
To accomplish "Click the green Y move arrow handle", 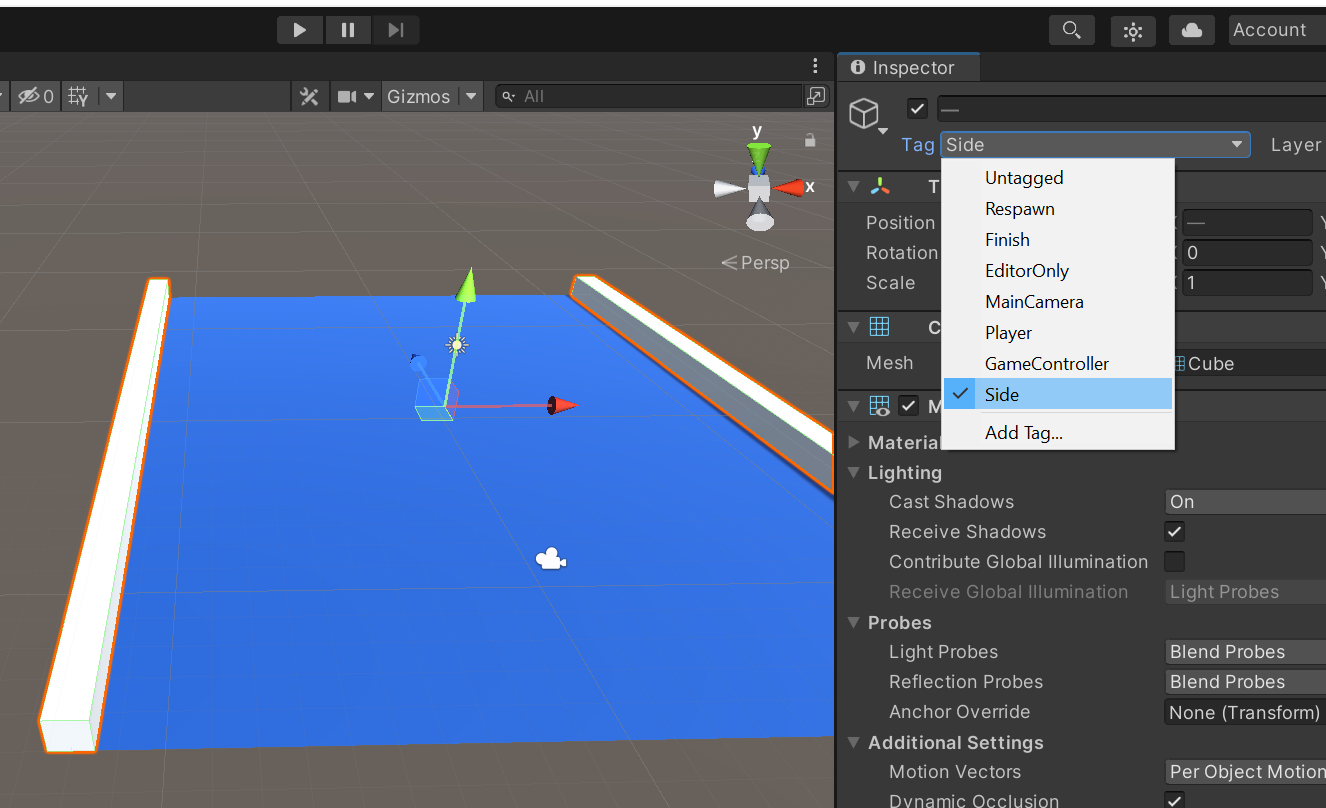I will pos(465,284).
